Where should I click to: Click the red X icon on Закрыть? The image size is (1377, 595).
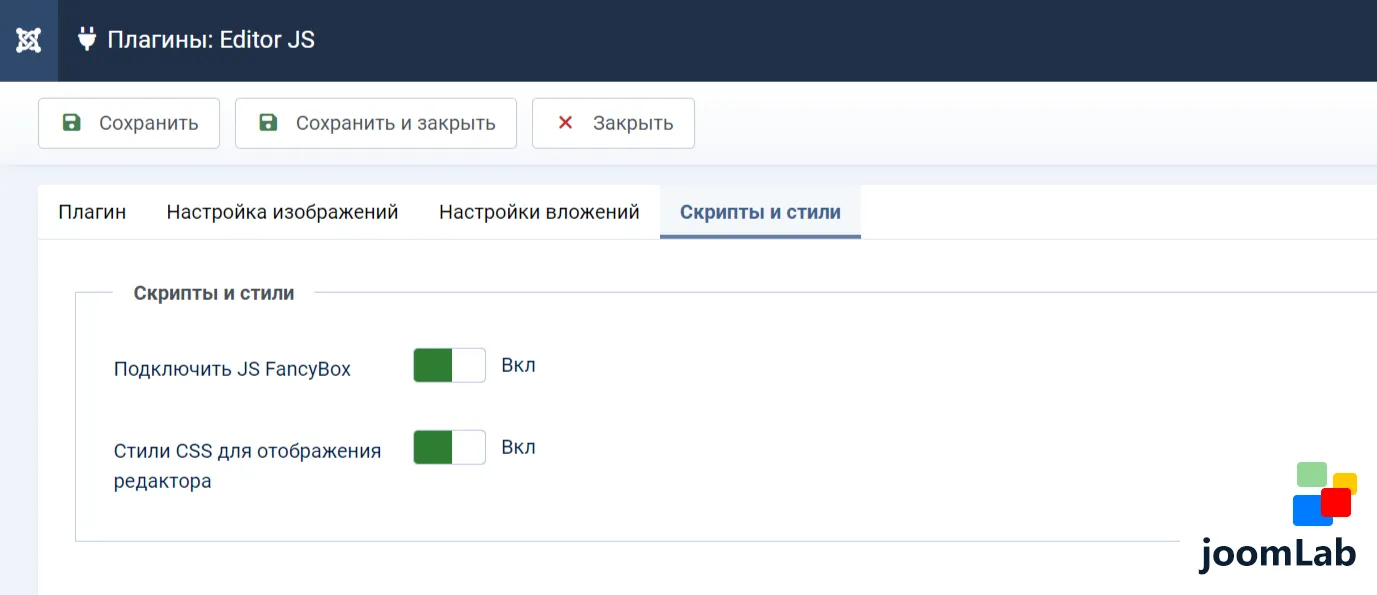pyautogui.click(x=565, y=123)
